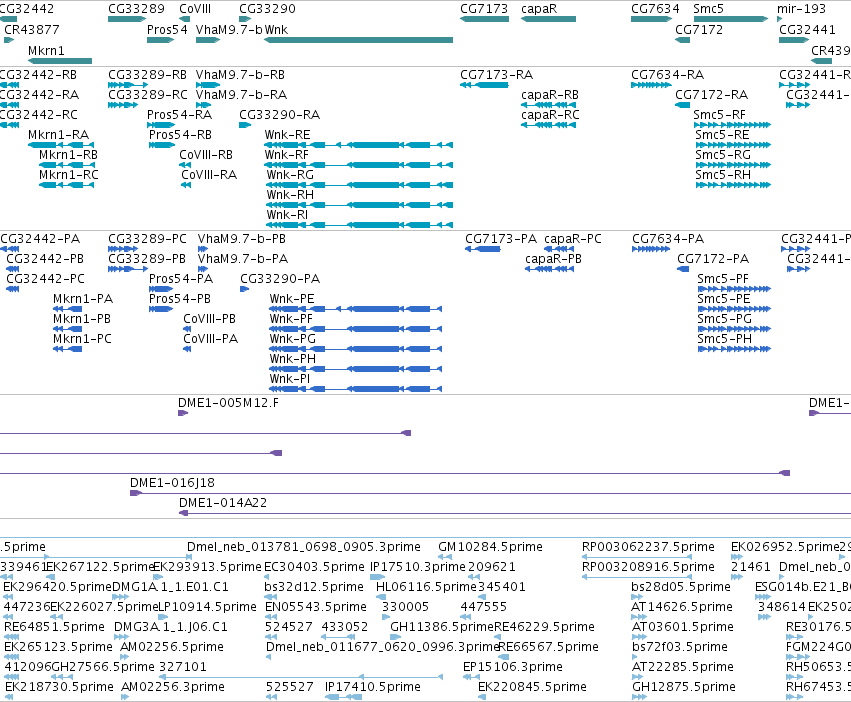851x702 pixels.
Task: Click the EK220845.5prime label
Action: click(x=532, y=687)
